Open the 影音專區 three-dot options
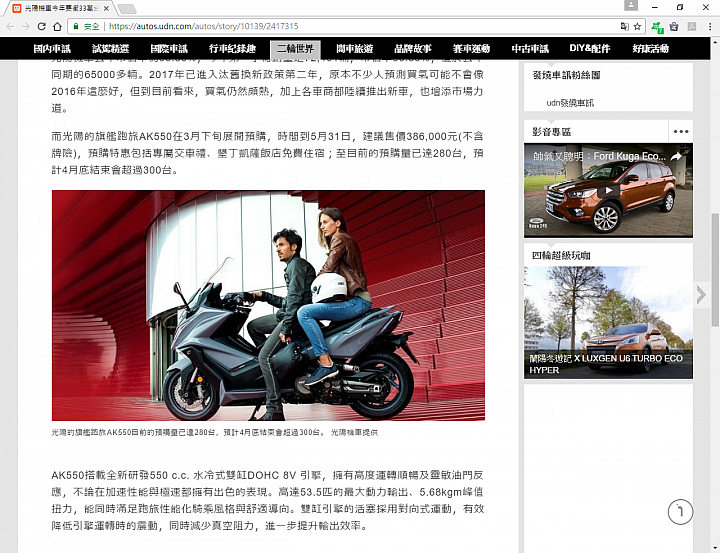 point(681,132)
